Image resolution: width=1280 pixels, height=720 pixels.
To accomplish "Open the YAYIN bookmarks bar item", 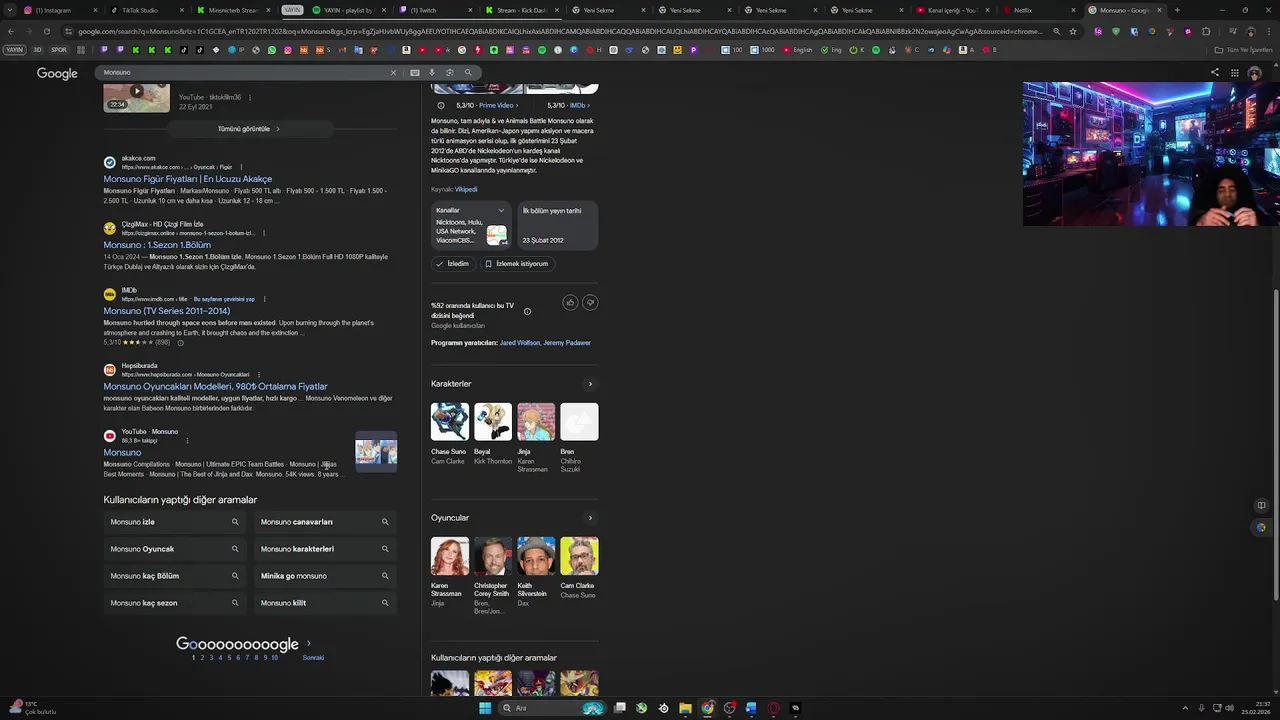I will pos(15,50).
